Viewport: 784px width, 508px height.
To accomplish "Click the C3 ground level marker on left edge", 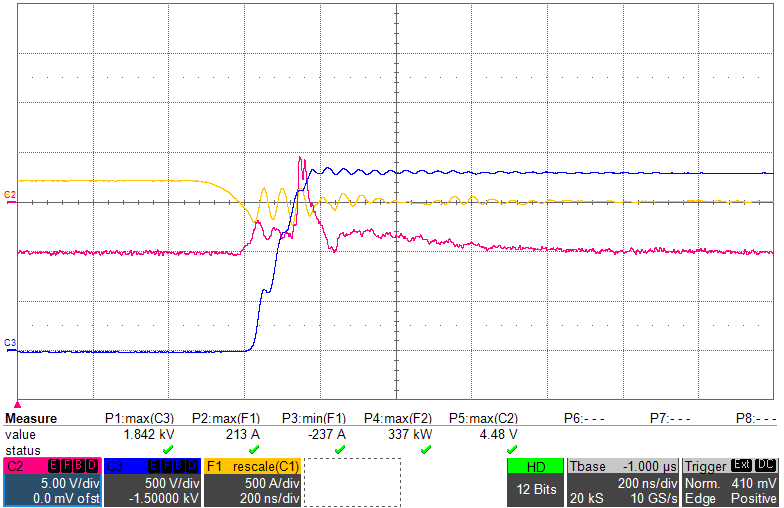I will pos(10,343).
